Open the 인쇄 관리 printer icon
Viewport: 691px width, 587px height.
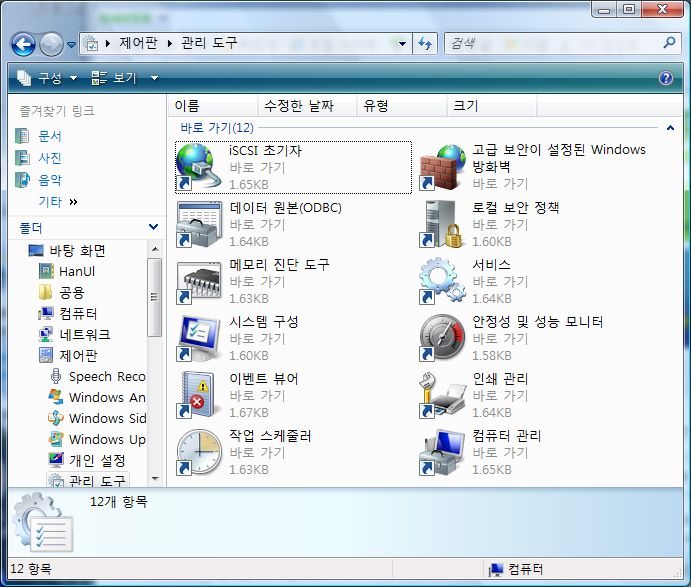click(x=442, y=395)
